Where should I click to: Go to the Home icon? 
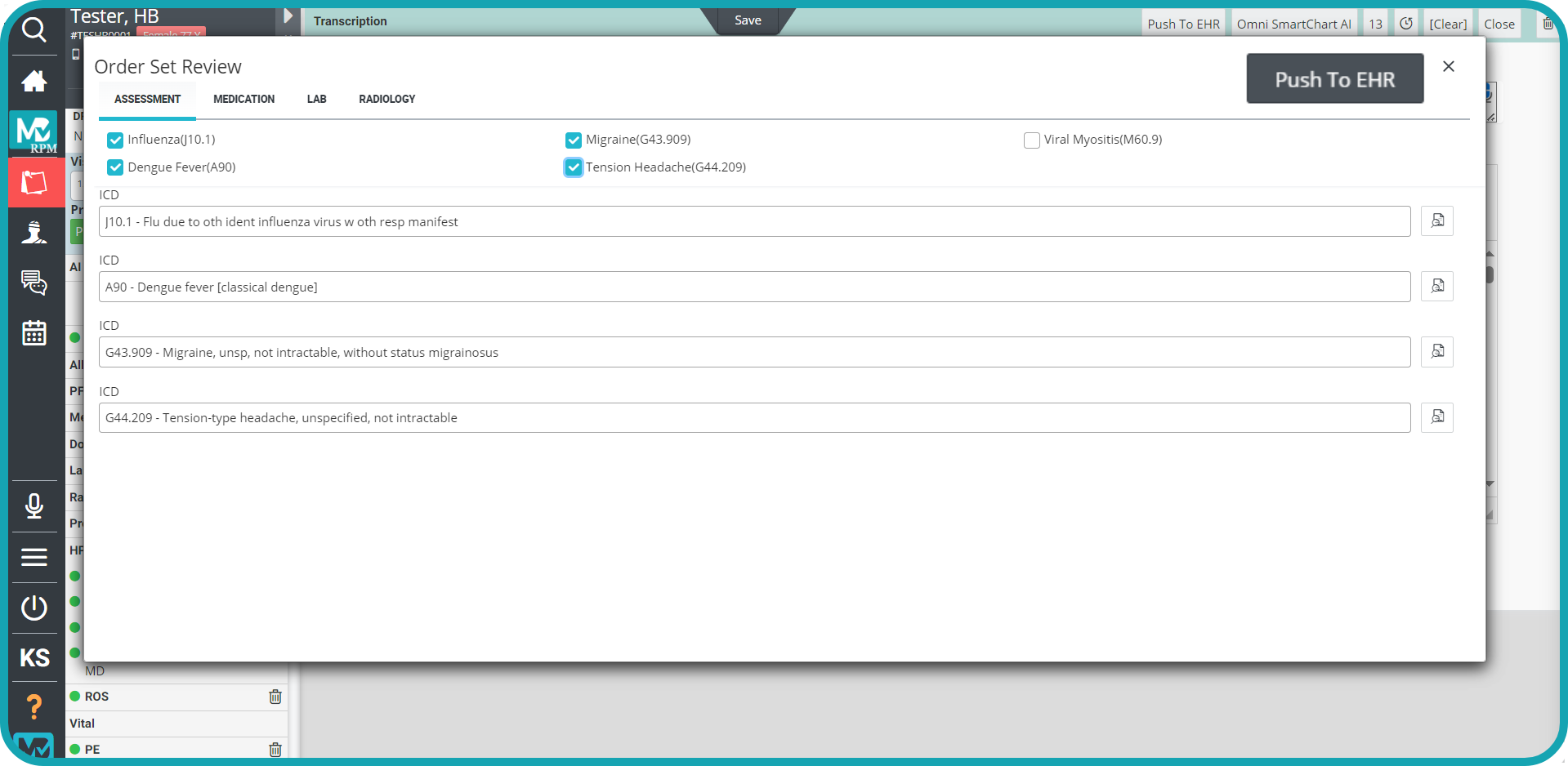click(x=34, y=81)
